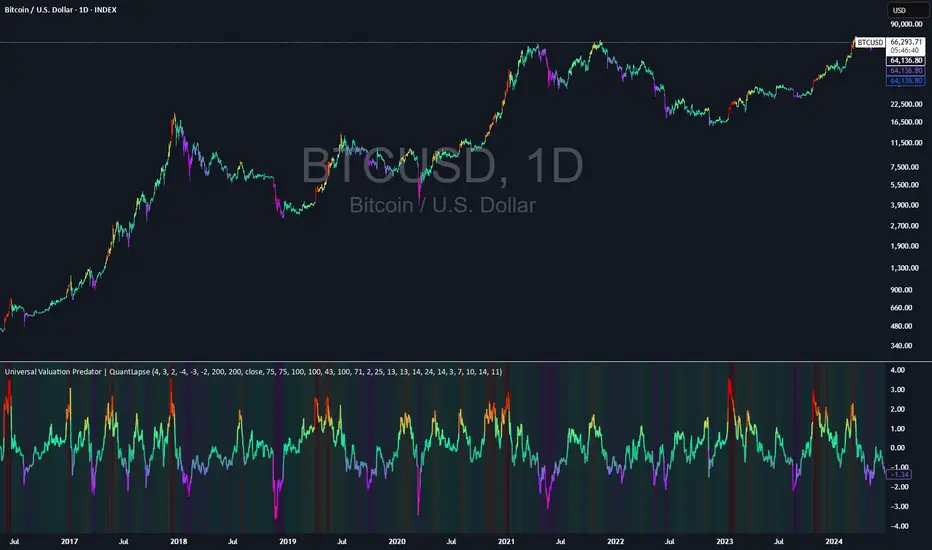Click 900.00 on the price axis

coord(901,290)
